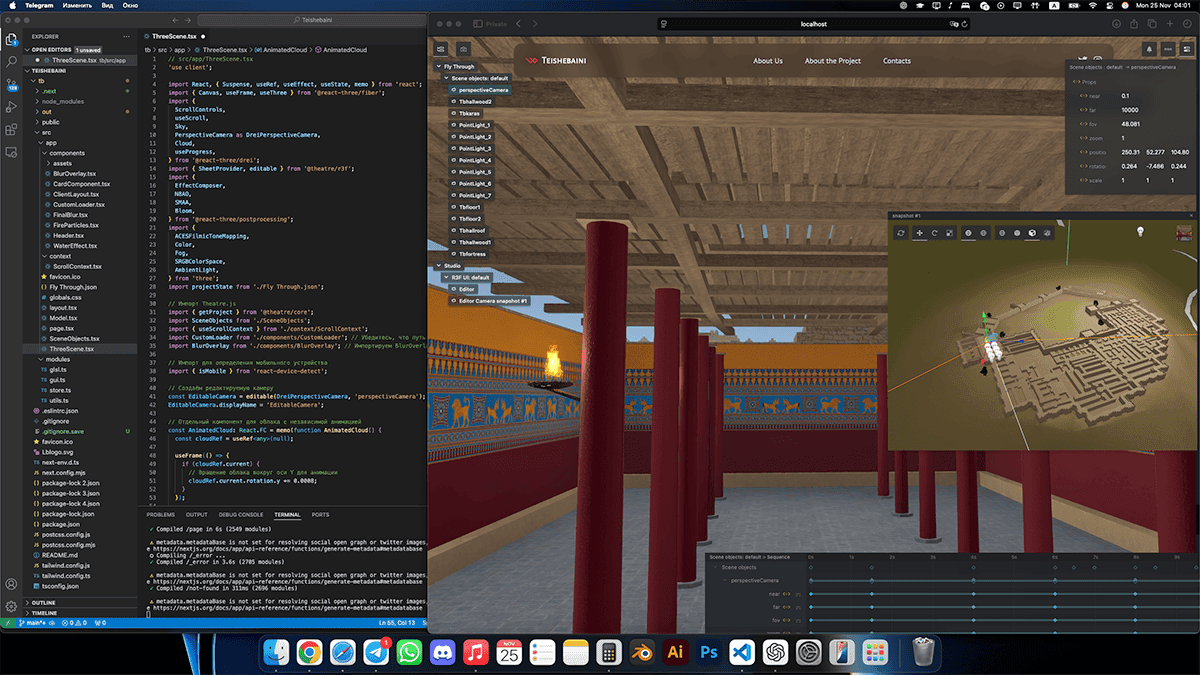Click the Contacts link in site header
1200x675 pixels.
click(896, 61)
